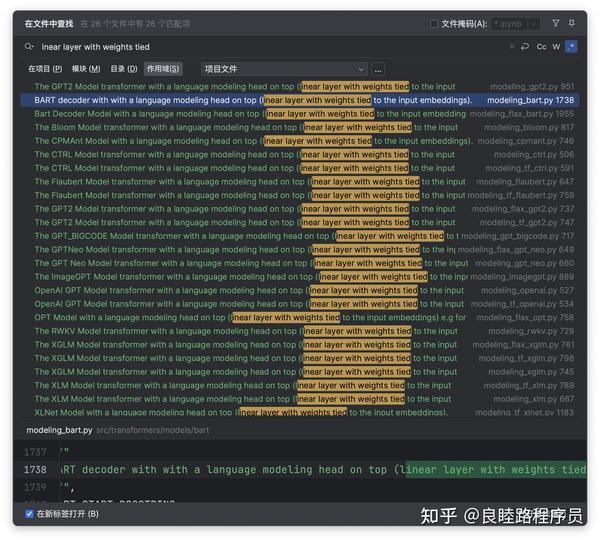Open the 项目文件 scope dropdown

pyautogui.click(x=284, y=69)
